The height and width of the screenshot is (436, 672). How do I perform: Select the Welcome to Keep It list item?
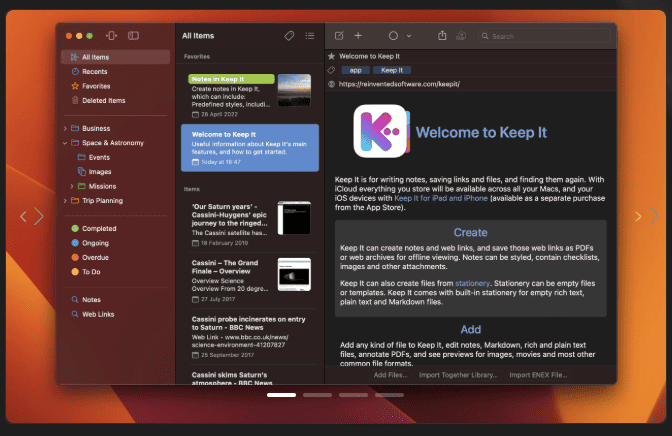pyautogui.click(x=250, y=148)
